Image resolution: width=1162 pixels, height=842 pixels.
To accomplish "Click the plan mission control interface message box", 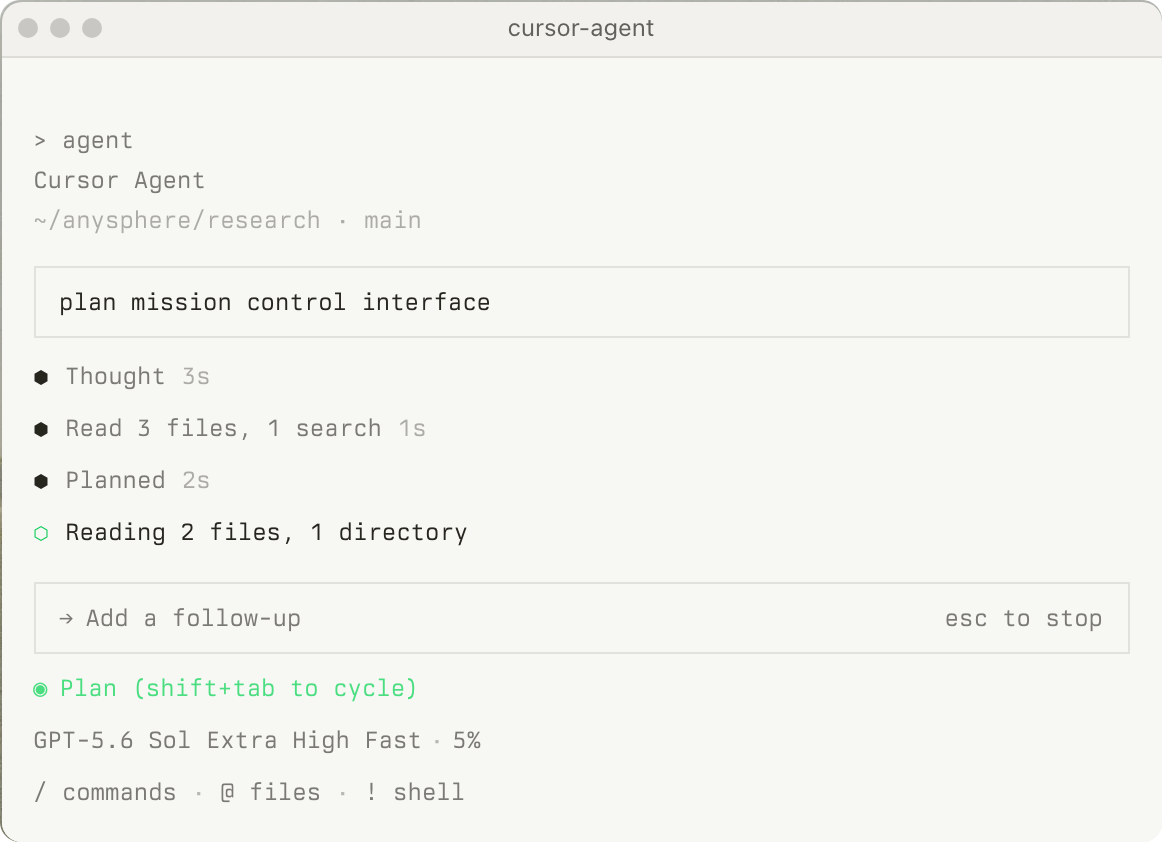I will (x=582, y=302).
